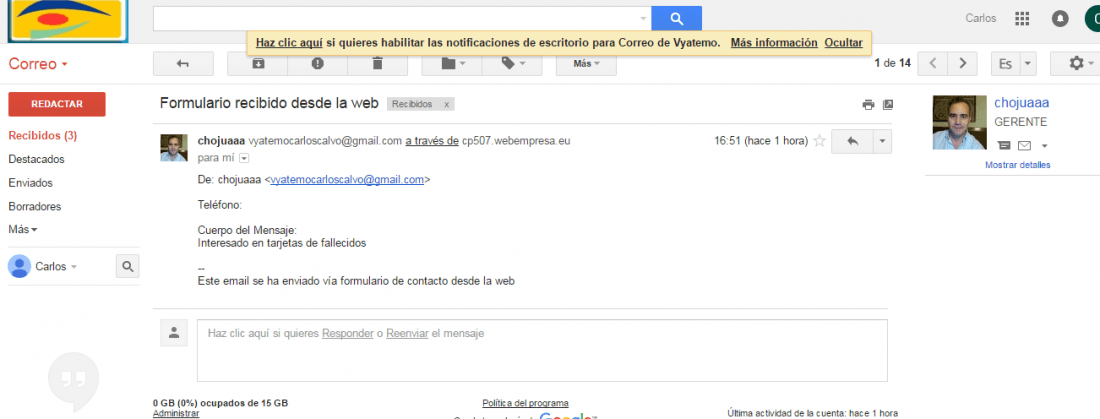Delete the email with the trash icon

pyautogui.click(x=377, y=63)
